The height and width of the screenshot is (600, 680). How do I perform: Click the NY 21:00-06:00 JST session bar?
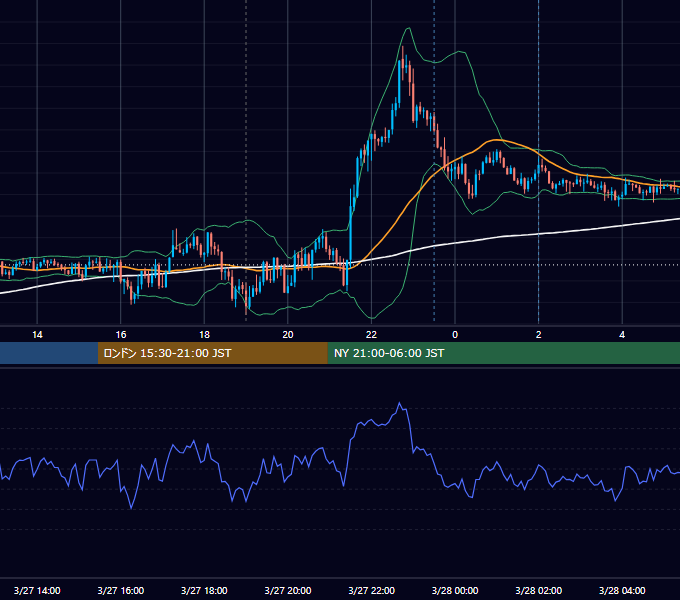[503, 353]
